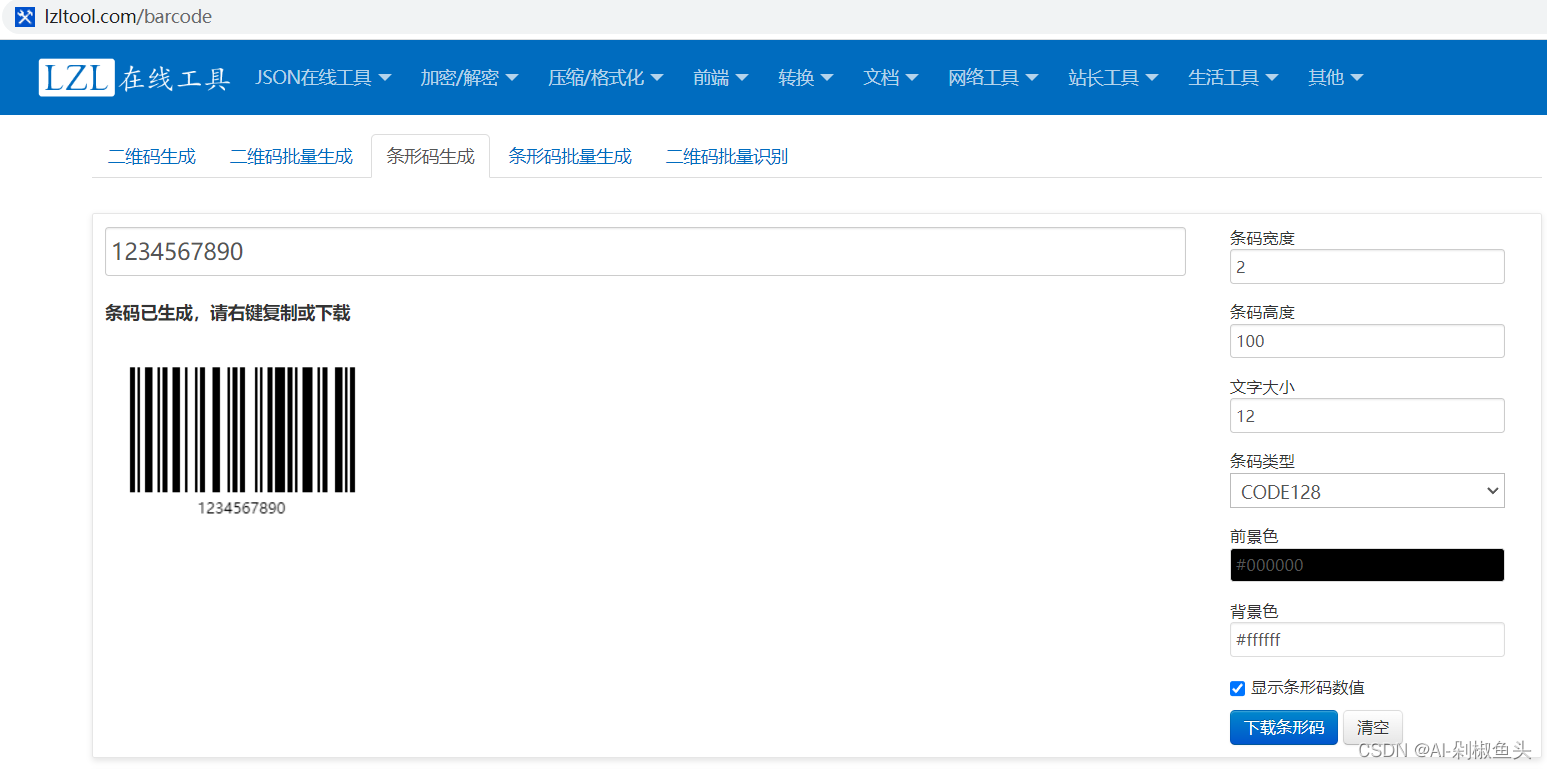Open the 转换 dropdown menu

(805, 77)
